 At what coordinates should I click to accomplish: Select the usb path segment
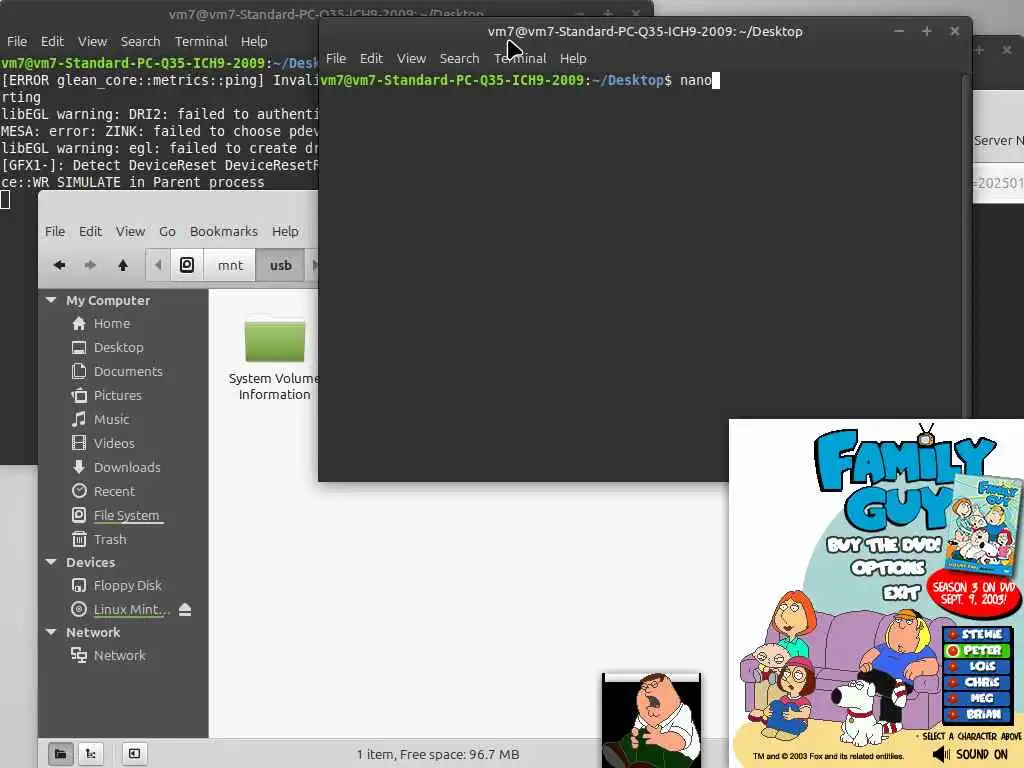pyautogui.click(x=281, y=265)
